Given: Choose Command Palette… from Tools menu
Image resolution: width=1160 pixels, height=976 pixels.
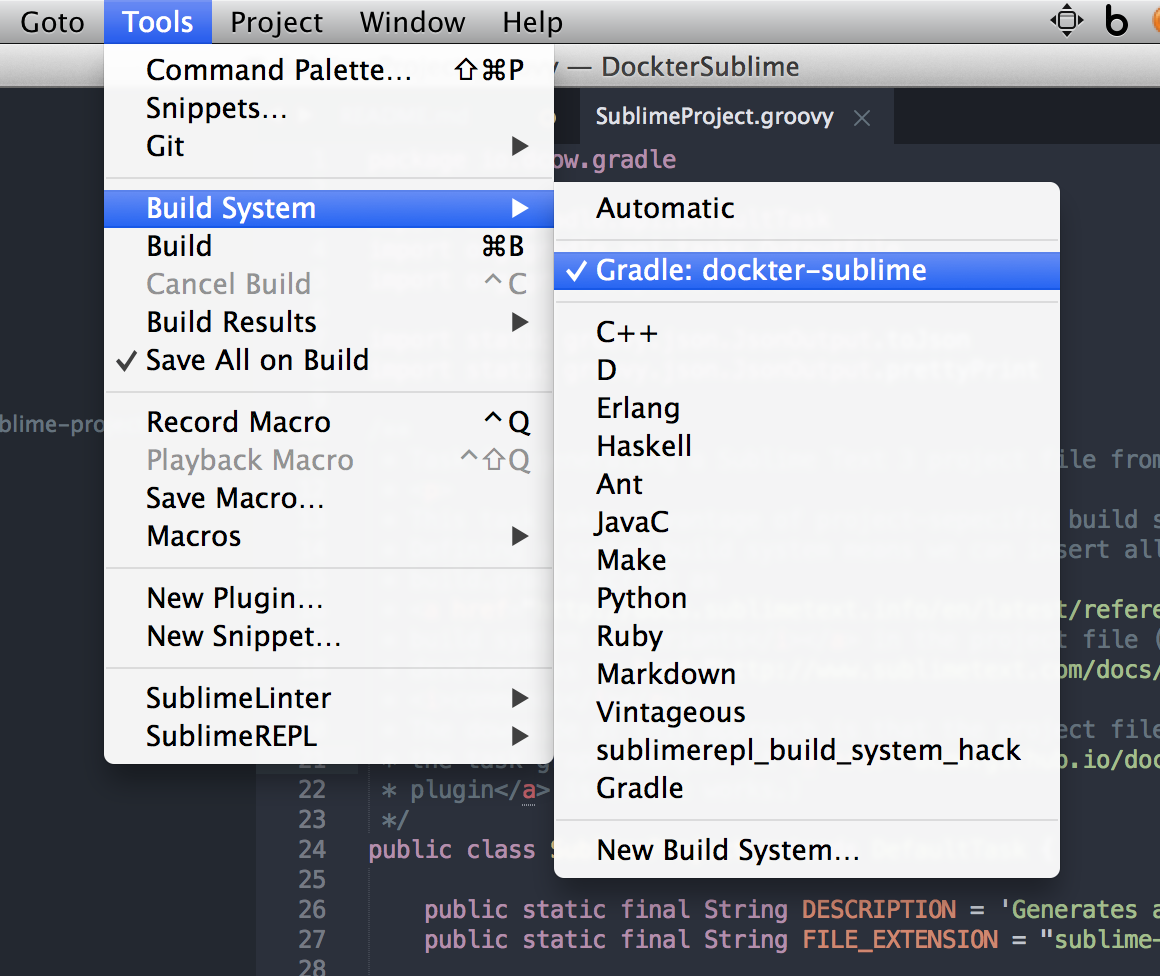Looking at the screenshot, I should pyautogui.click(x=328, y=70).
